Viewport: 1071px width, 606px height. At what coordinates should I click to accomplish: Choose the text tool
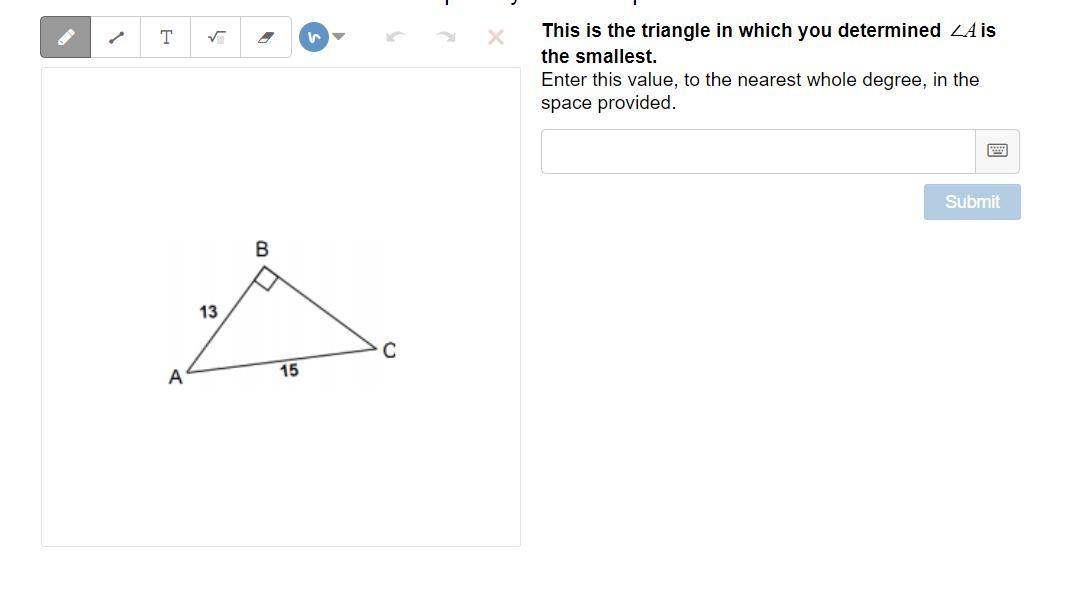click(166, 38)
